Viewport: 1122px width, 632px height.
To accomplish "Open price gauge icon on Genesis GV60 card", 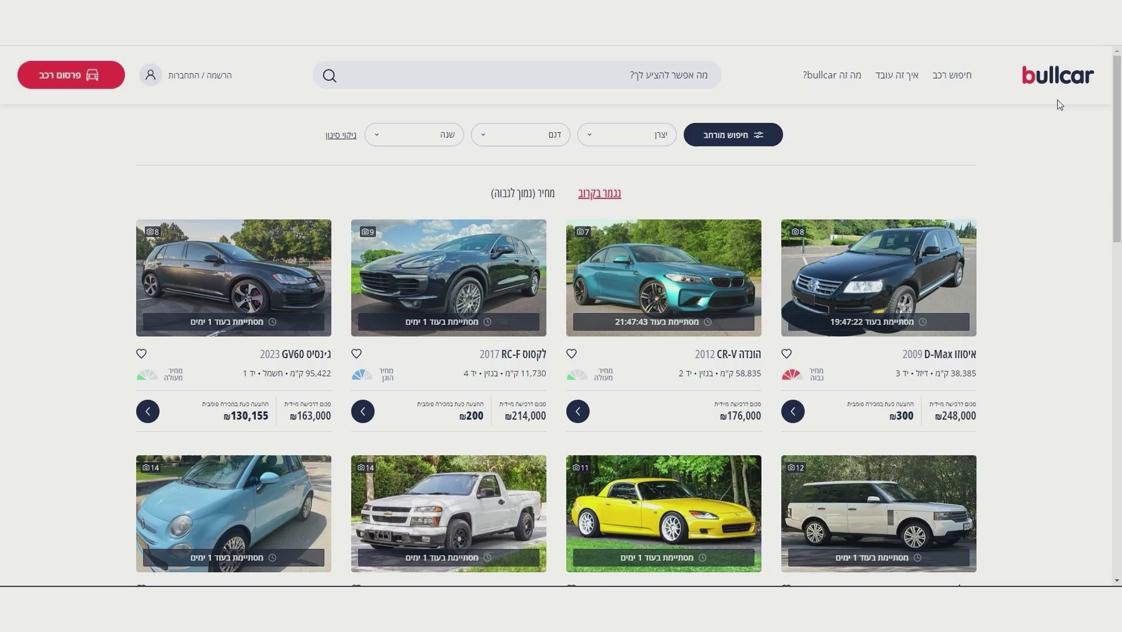I will coord(147,374).
